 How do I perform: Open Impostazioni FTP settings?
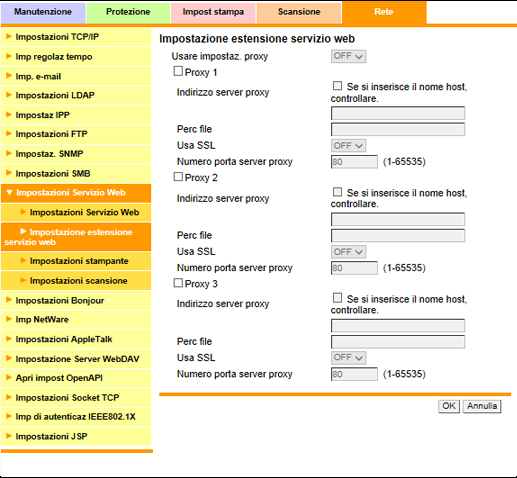tap(76, 134)
